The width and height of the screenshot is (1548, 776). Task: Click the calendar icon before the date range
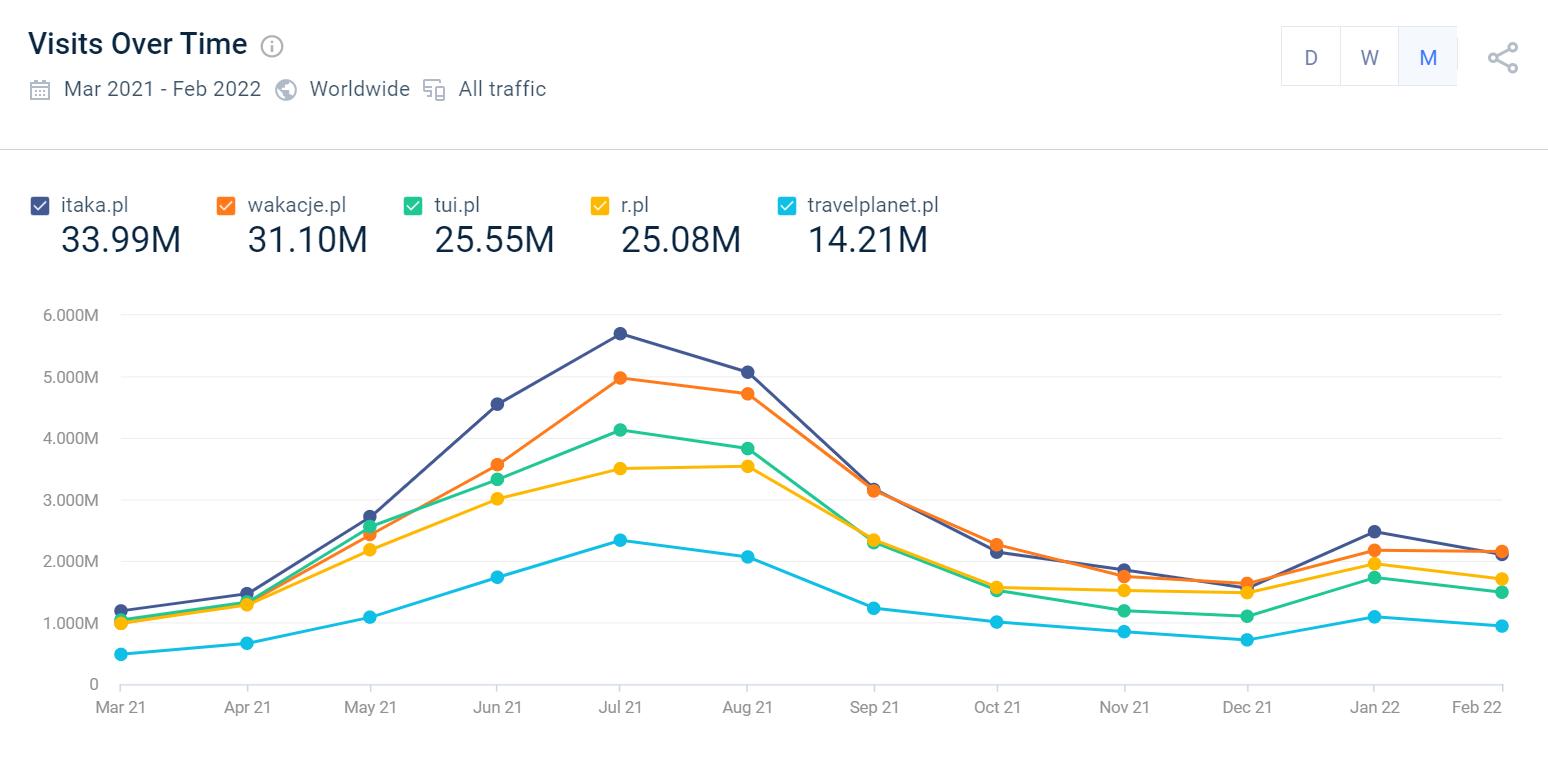(40, 90)
